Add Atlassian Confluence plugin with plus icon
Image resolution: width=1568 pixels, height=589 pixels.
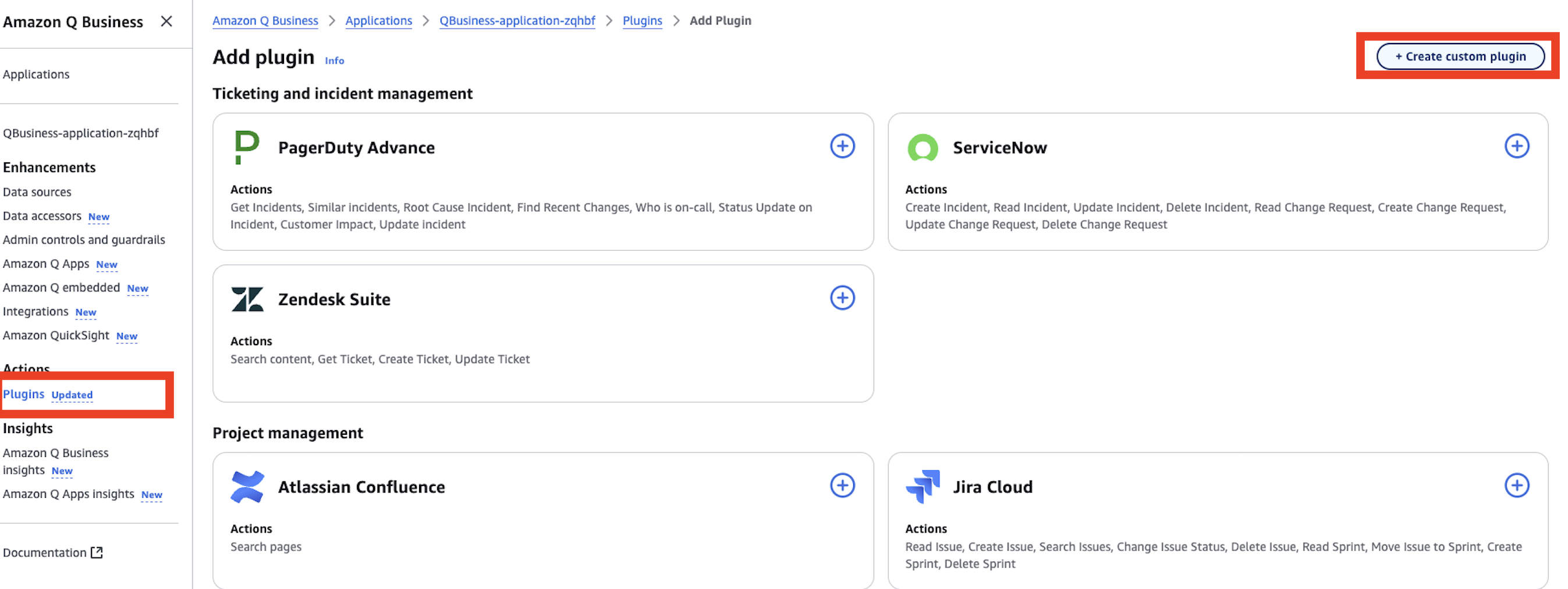(842, 485)
